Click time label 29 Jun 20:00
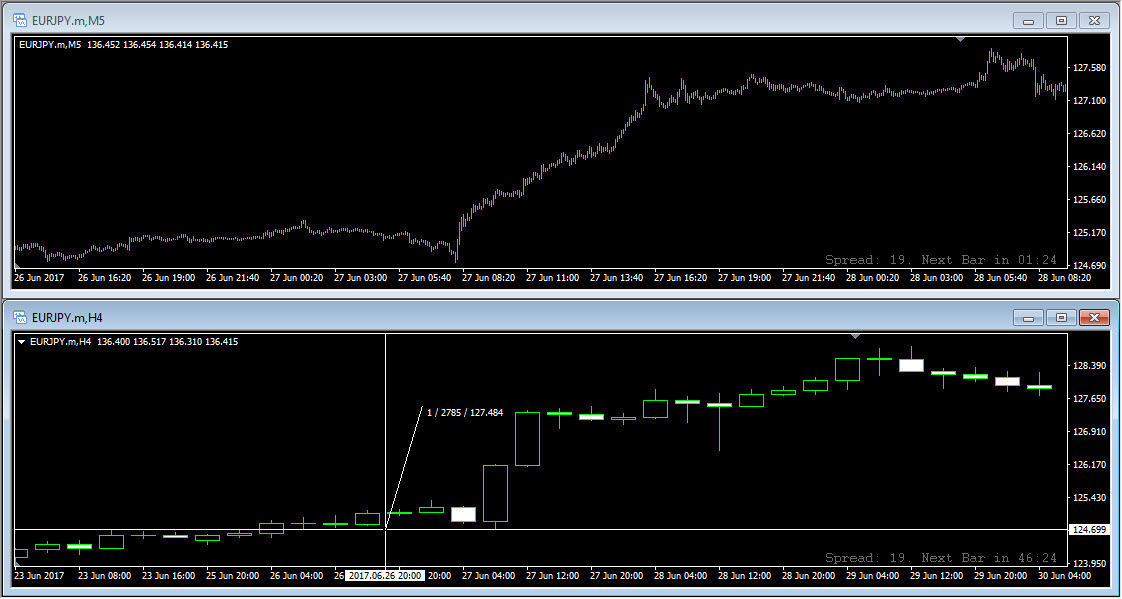This screenshot has width=1122, height=599. pyautogui.click(x=1001, y=575)
